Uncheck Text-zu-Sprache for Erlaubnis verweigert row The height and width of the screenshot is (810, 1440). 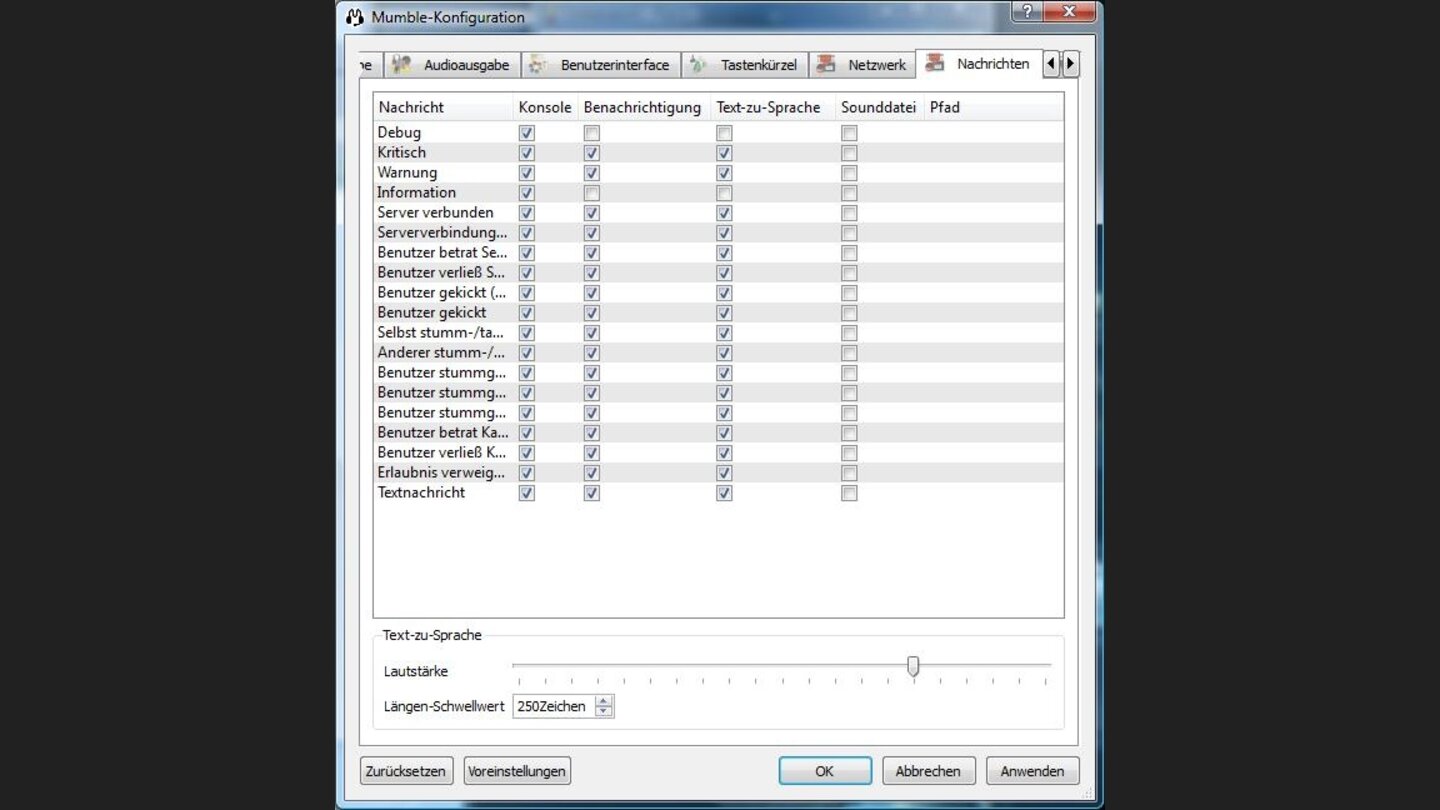(724, 473)
